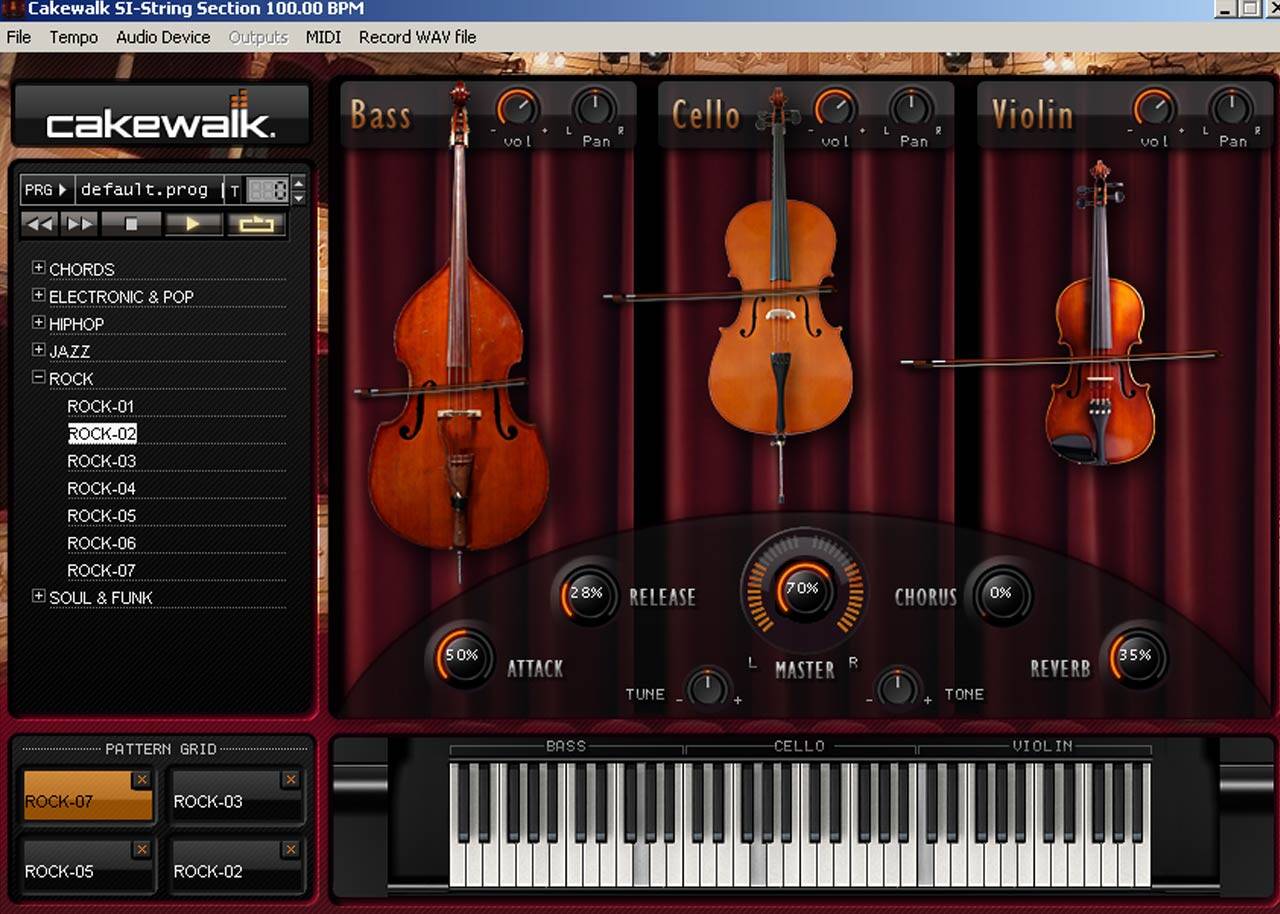The height and width of the screenshot is (914, 1280).
Task: Trigger the ROCK-07 pattern pad
Action: click(88, 796)
